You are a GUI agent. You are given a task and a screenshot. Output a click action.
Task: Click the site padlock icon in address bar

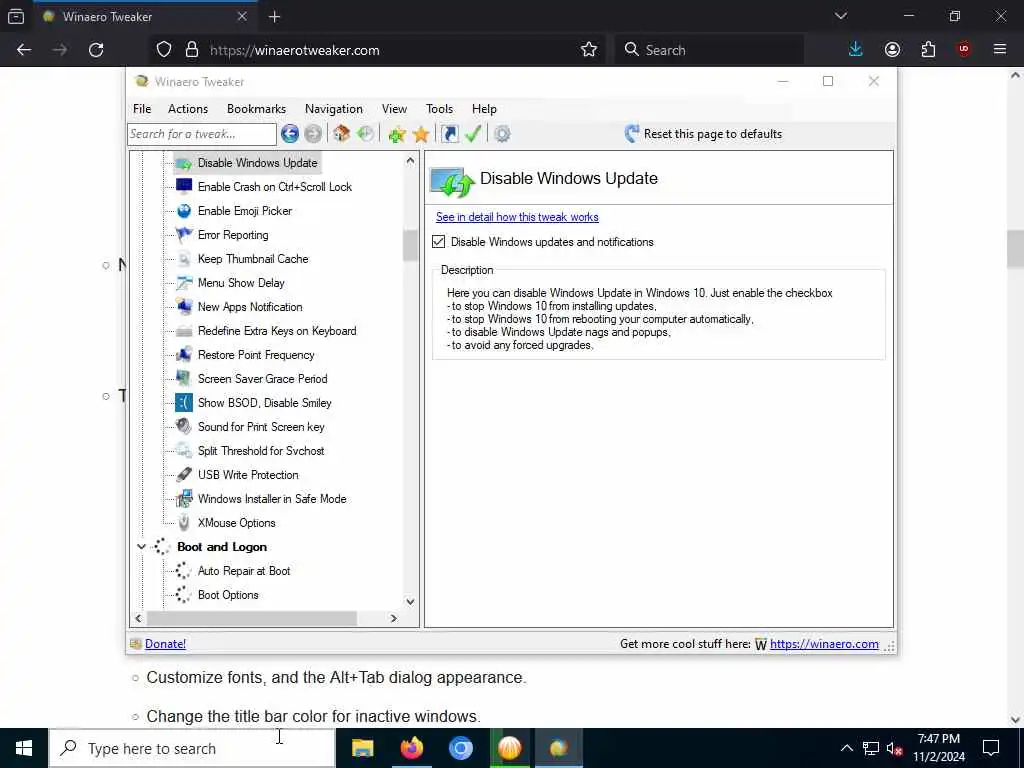(192, 50)
